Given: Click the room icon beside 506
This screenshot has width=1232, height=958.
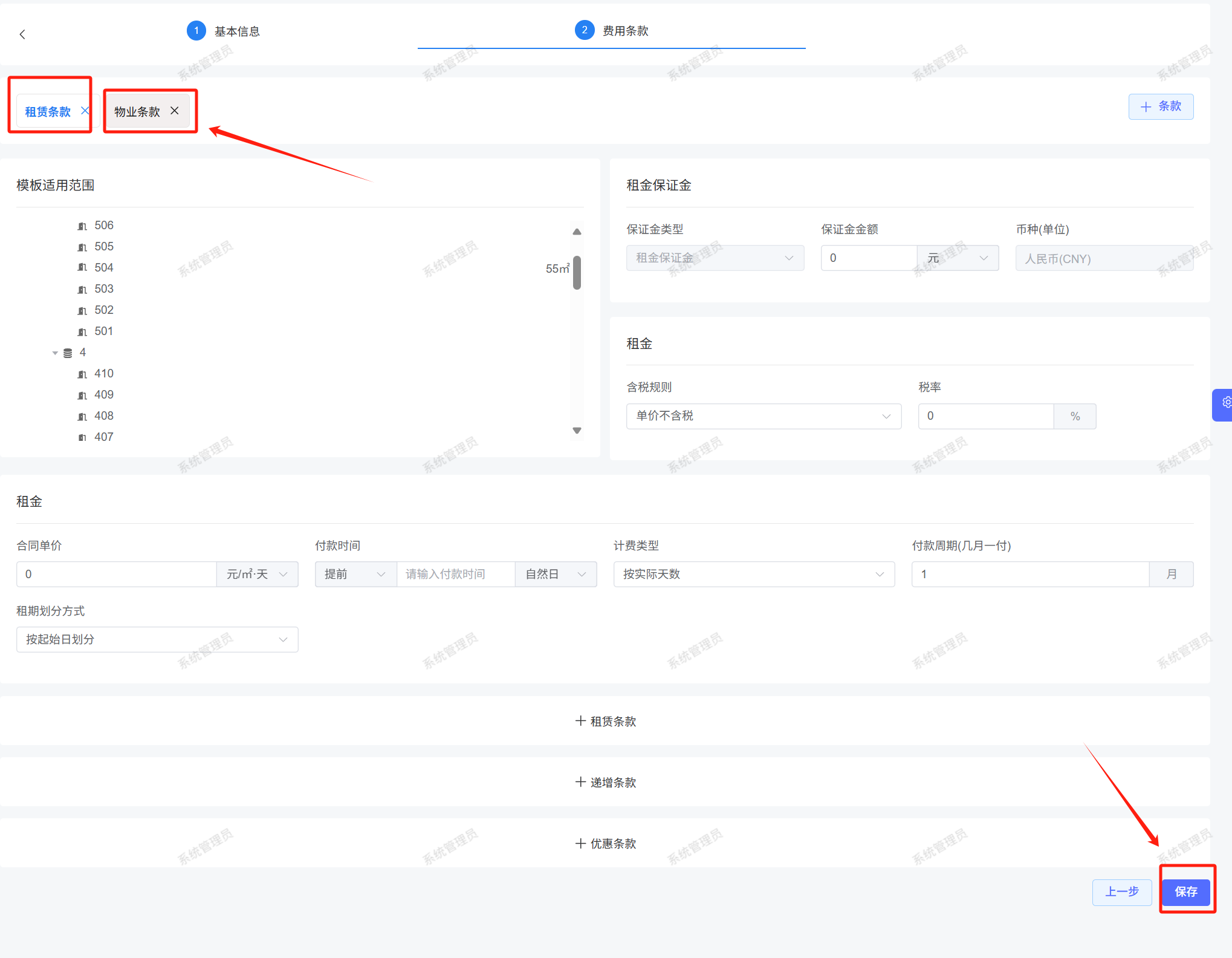Looking at the screenshot, I should [82, 226].
